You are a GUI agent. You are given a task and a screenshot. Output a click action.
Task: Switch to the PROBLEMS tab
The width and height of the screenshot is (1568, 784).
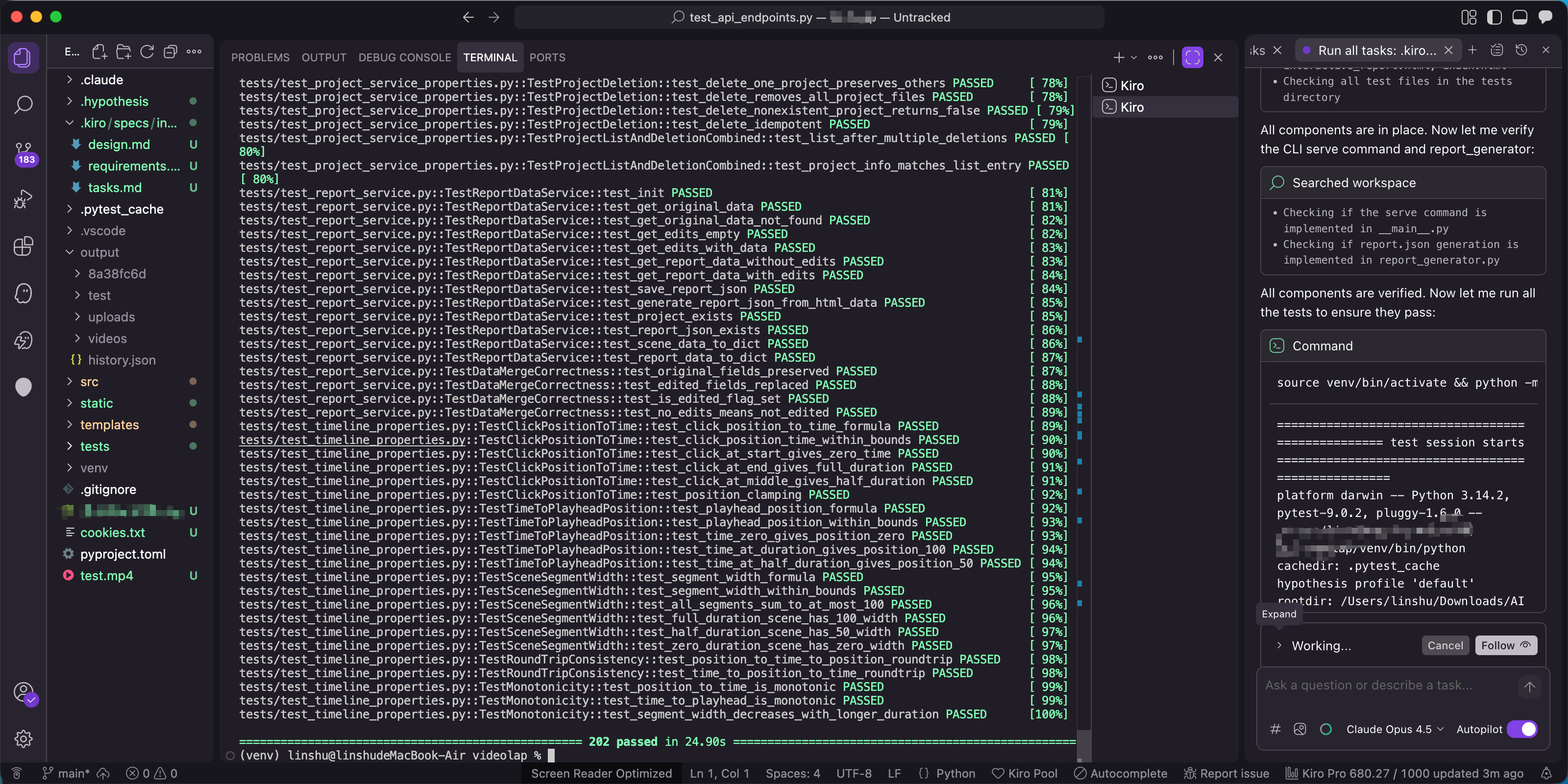pos(260,57)
